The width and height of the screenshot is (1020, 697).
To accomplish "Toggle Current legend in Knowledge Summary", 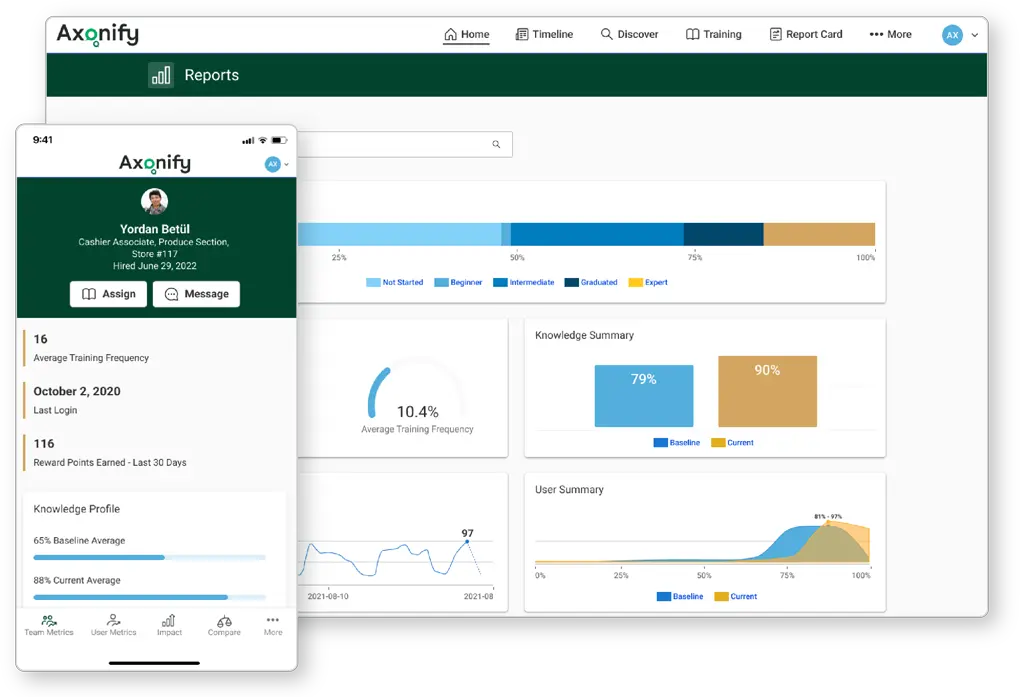I will (732, 443).
